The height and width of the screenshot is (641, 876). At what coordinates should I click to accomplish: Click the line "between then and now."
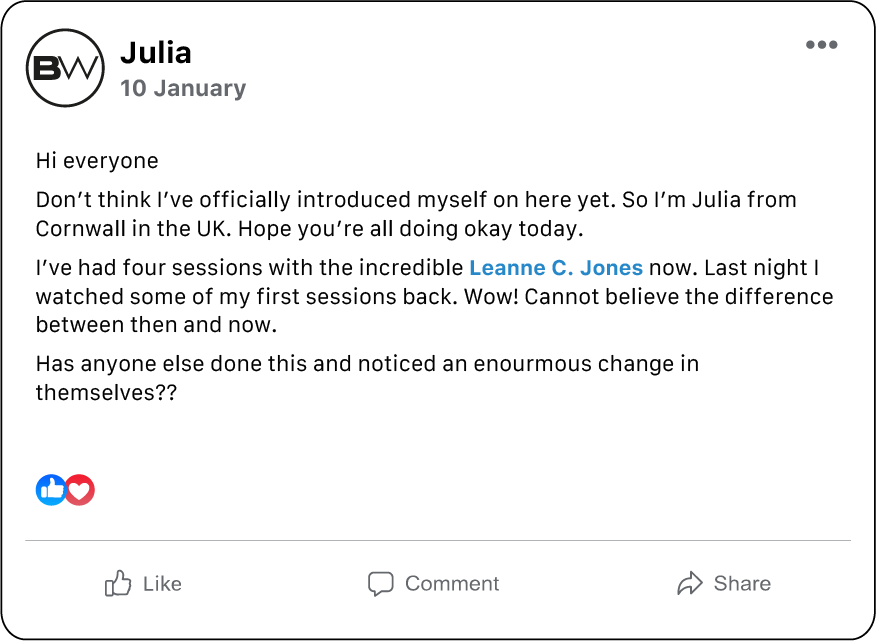156,325
